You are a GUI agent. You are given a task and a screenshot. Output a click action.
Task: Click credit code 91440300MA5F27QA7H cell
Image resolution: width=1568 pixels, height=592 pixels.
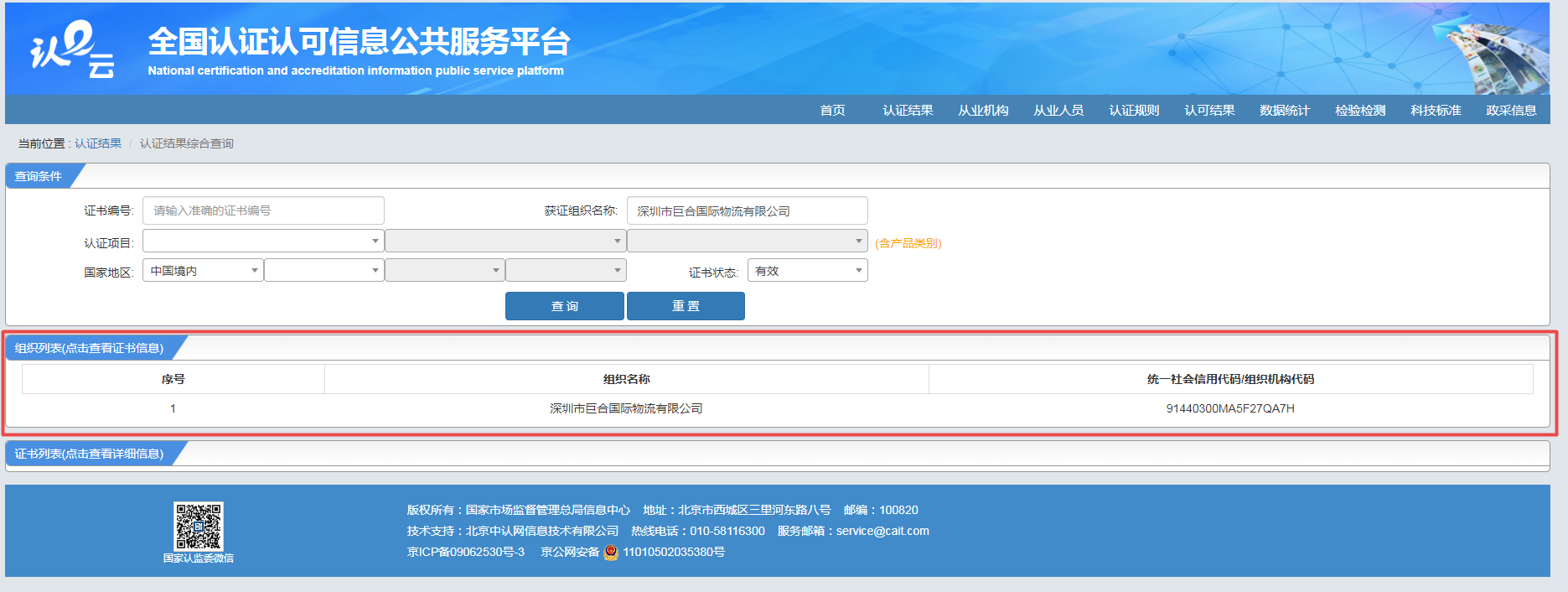[1230, 408]
